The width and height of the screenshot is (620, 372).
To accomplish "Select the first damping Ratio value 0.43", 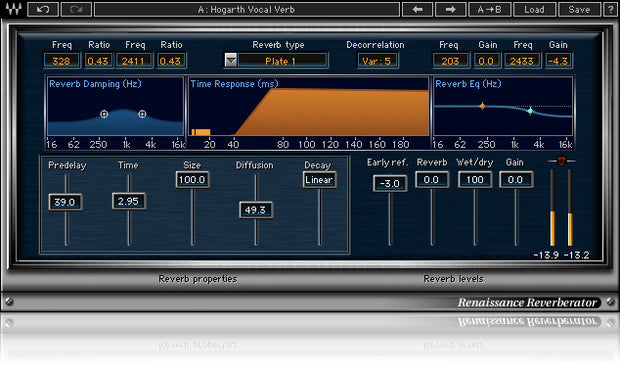I will 98,60.
